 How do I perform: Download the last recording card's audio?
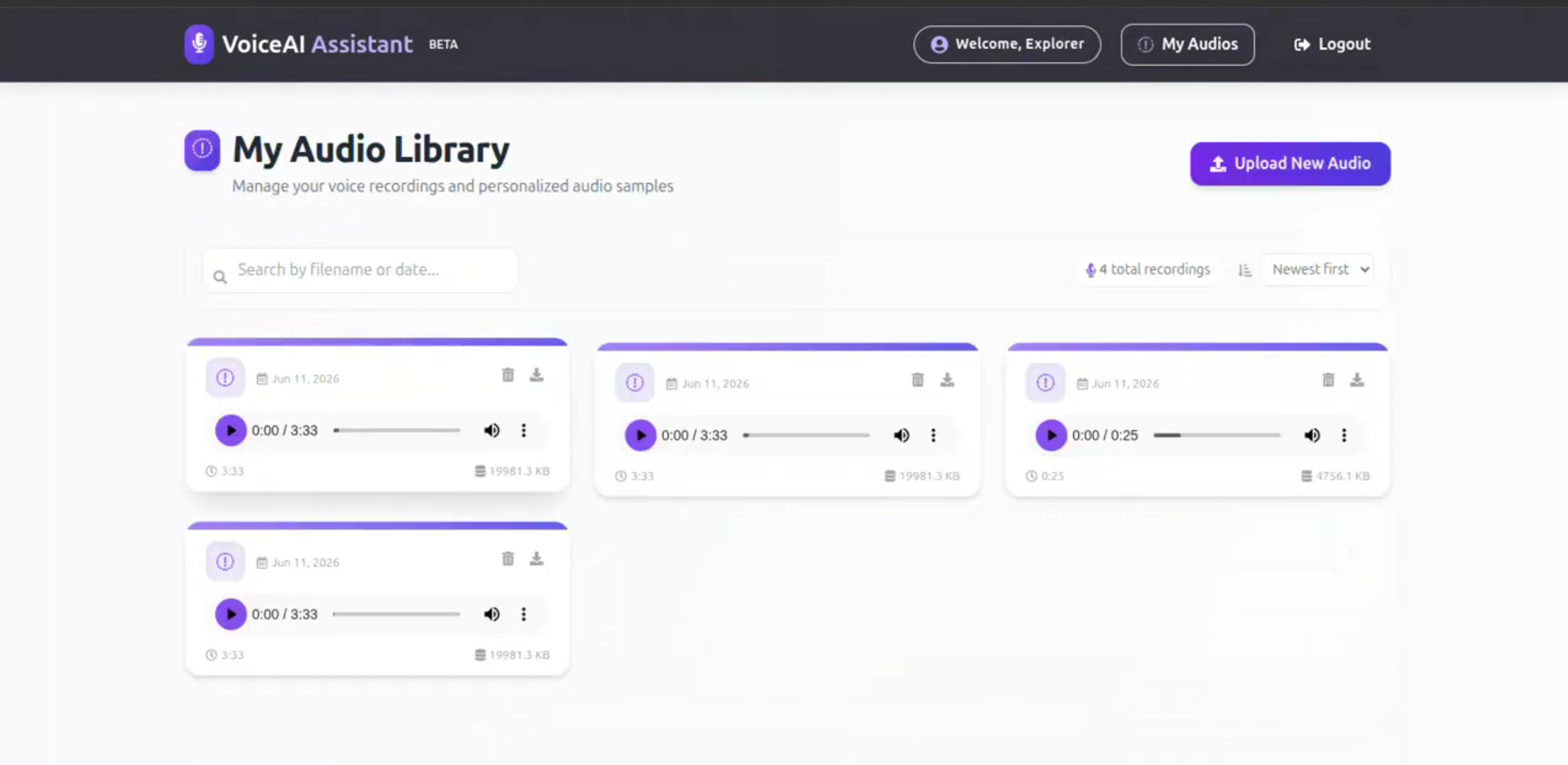pyautogui.click(x=536, y=558)
